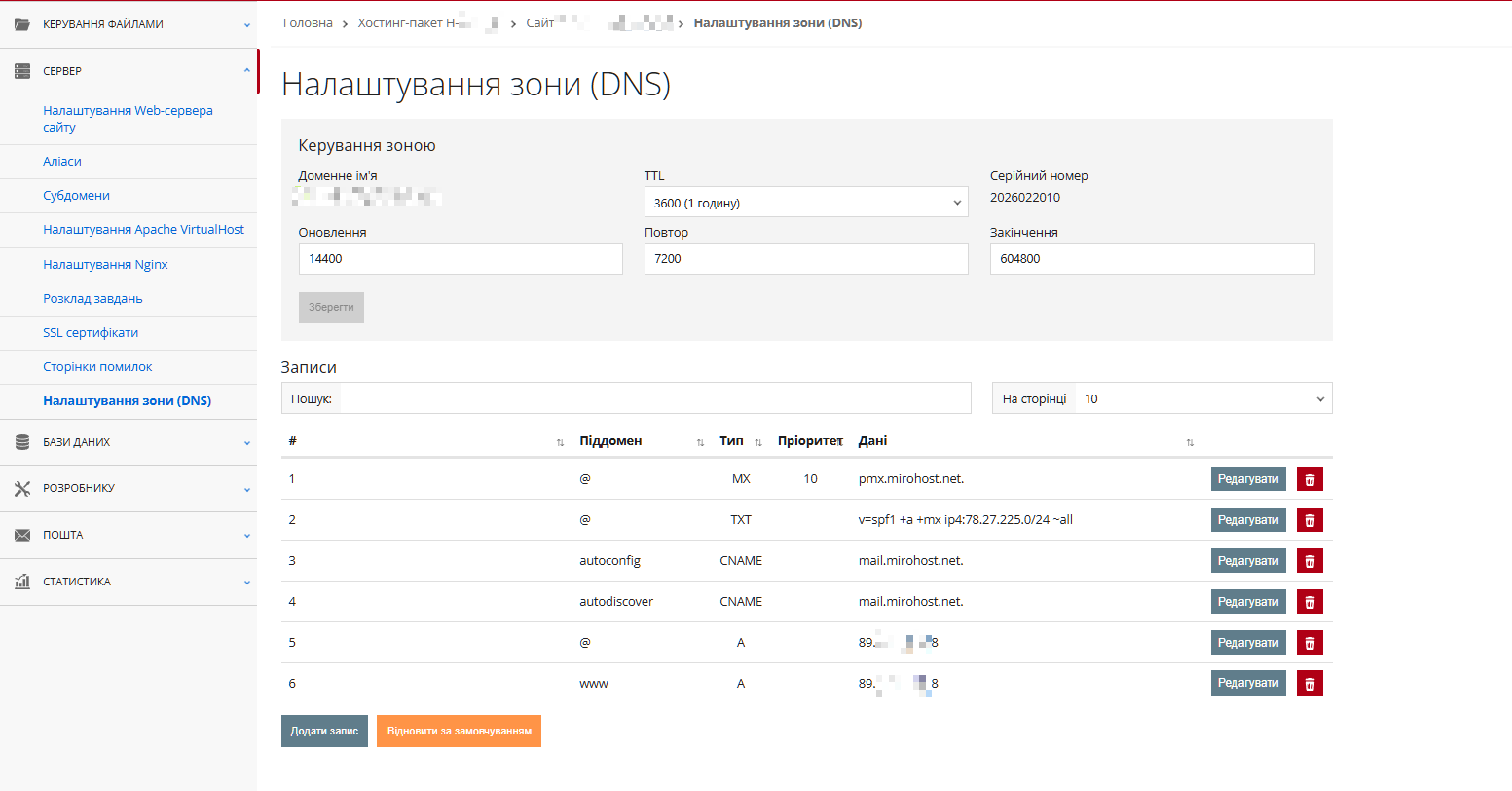The width and height of the screenshot is (1512, 791).
Task: Open the TTL dropdown showing 3600
Action: pyautogui.click(x=806, y=202)
